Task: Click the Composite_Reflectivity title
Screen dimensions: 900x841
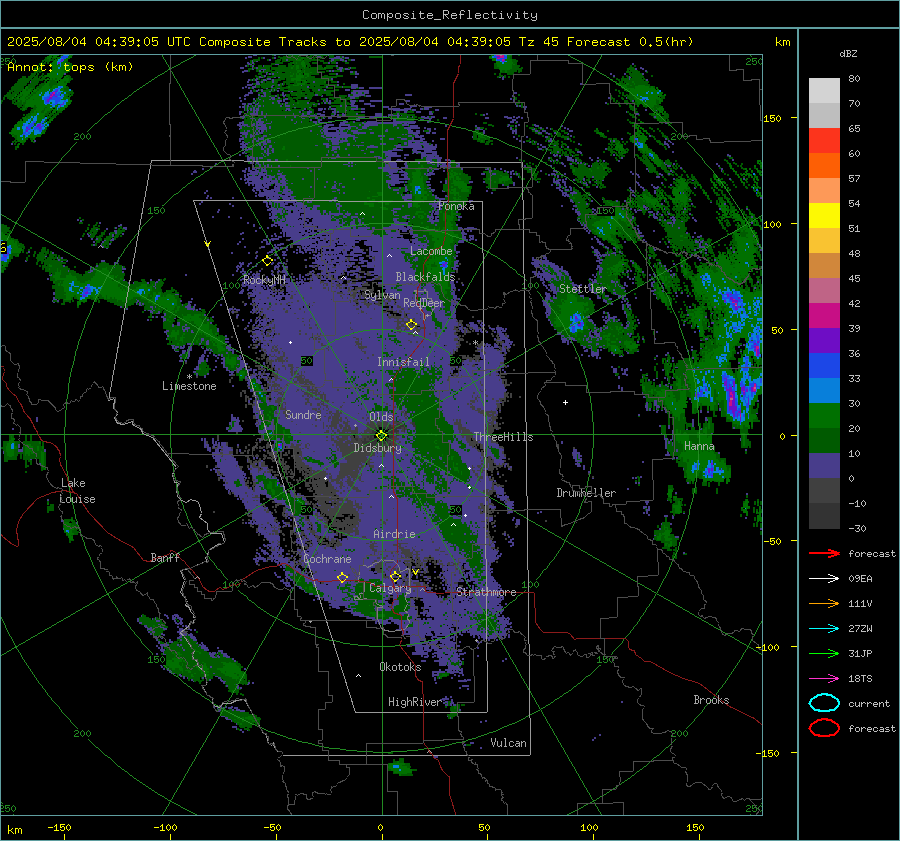Action: point(449,15)
